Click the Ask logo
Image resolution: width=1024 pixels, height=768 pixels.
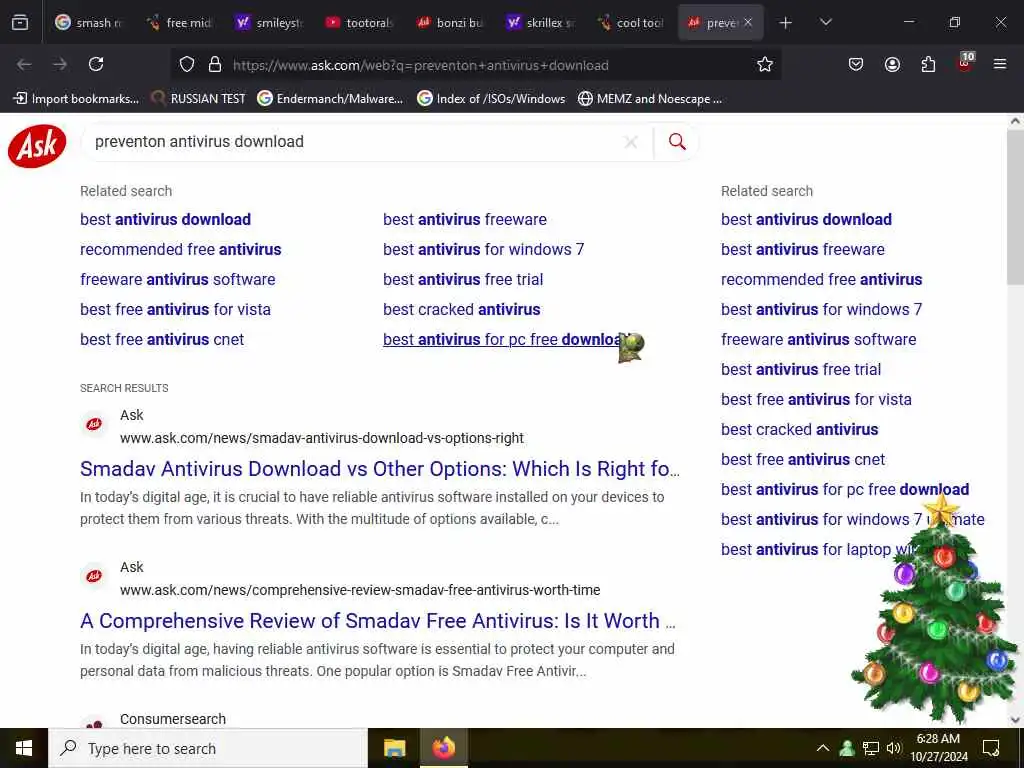point(37,146)
